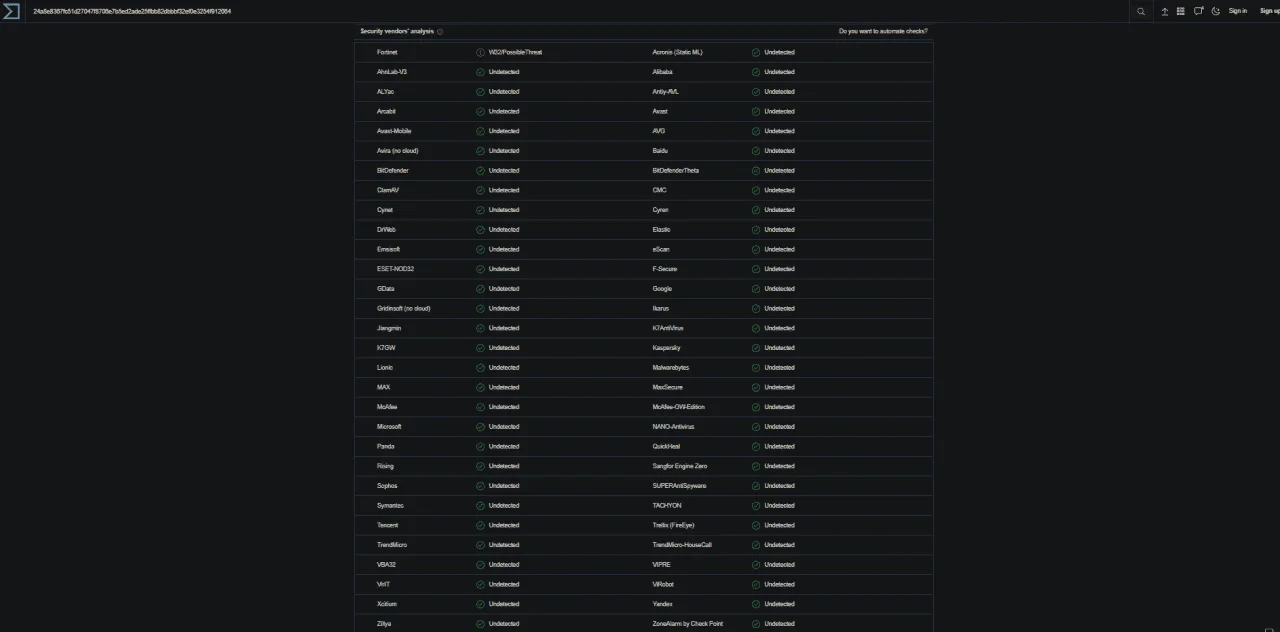Click the Malwarebytes vendor entry
1280x632 pixels.
coord(671,368)
